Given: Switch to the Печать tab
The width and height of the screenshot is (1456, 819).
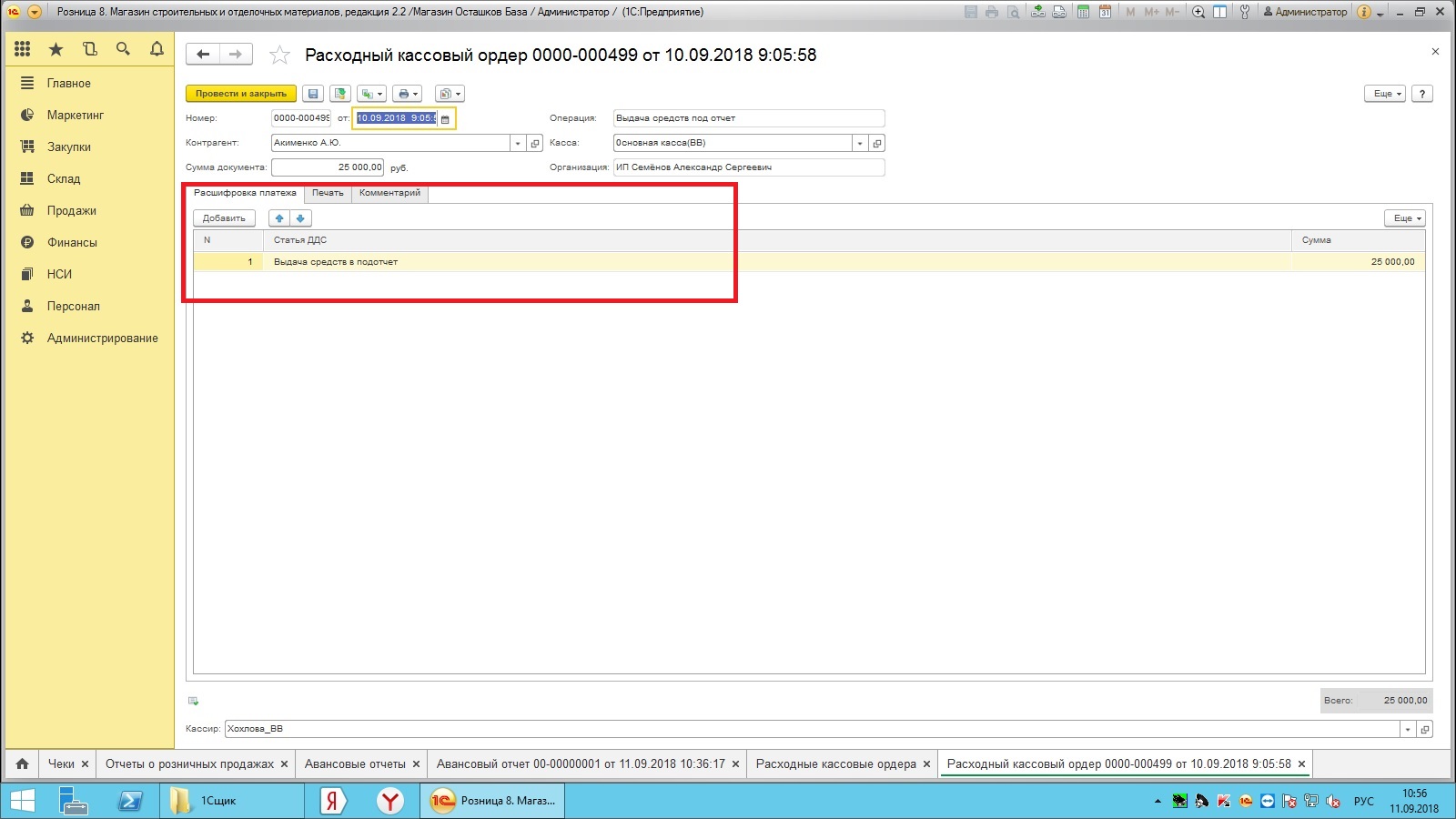Looking at the screenshot, I should (x=328, y=193).
